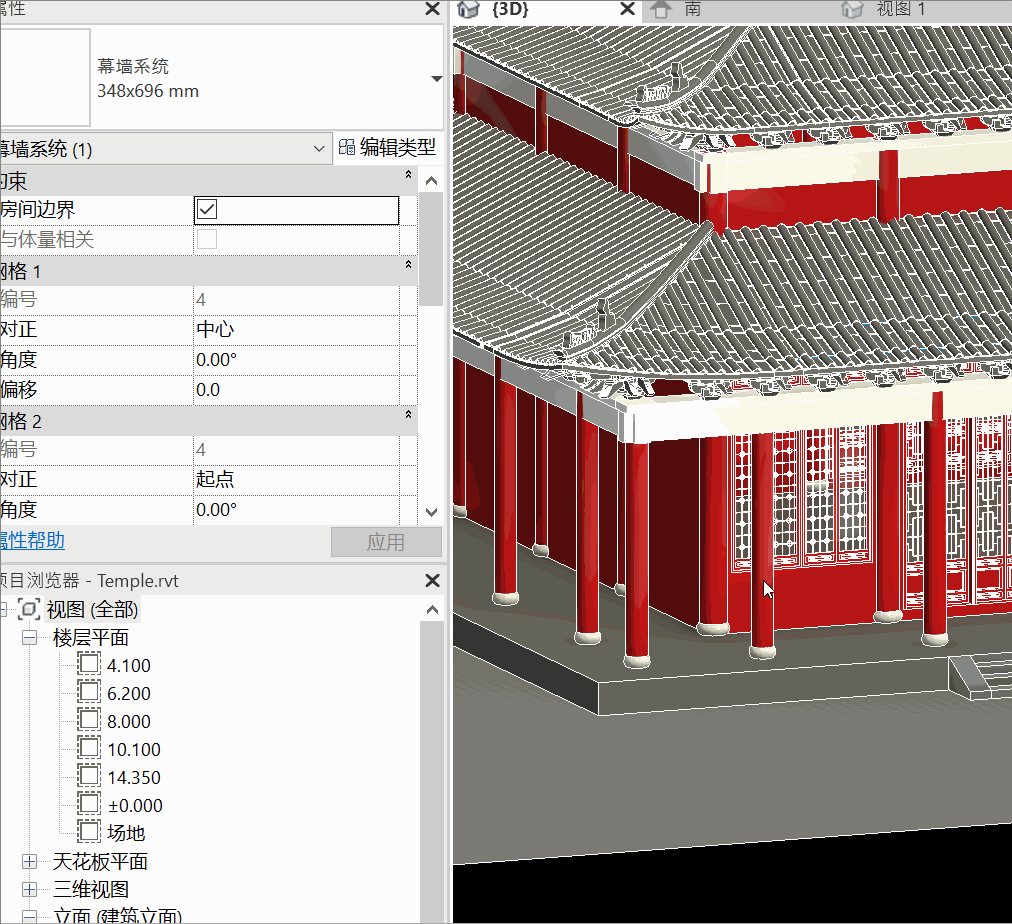Click the floor plan icon beside 14.350

(88, 777)
